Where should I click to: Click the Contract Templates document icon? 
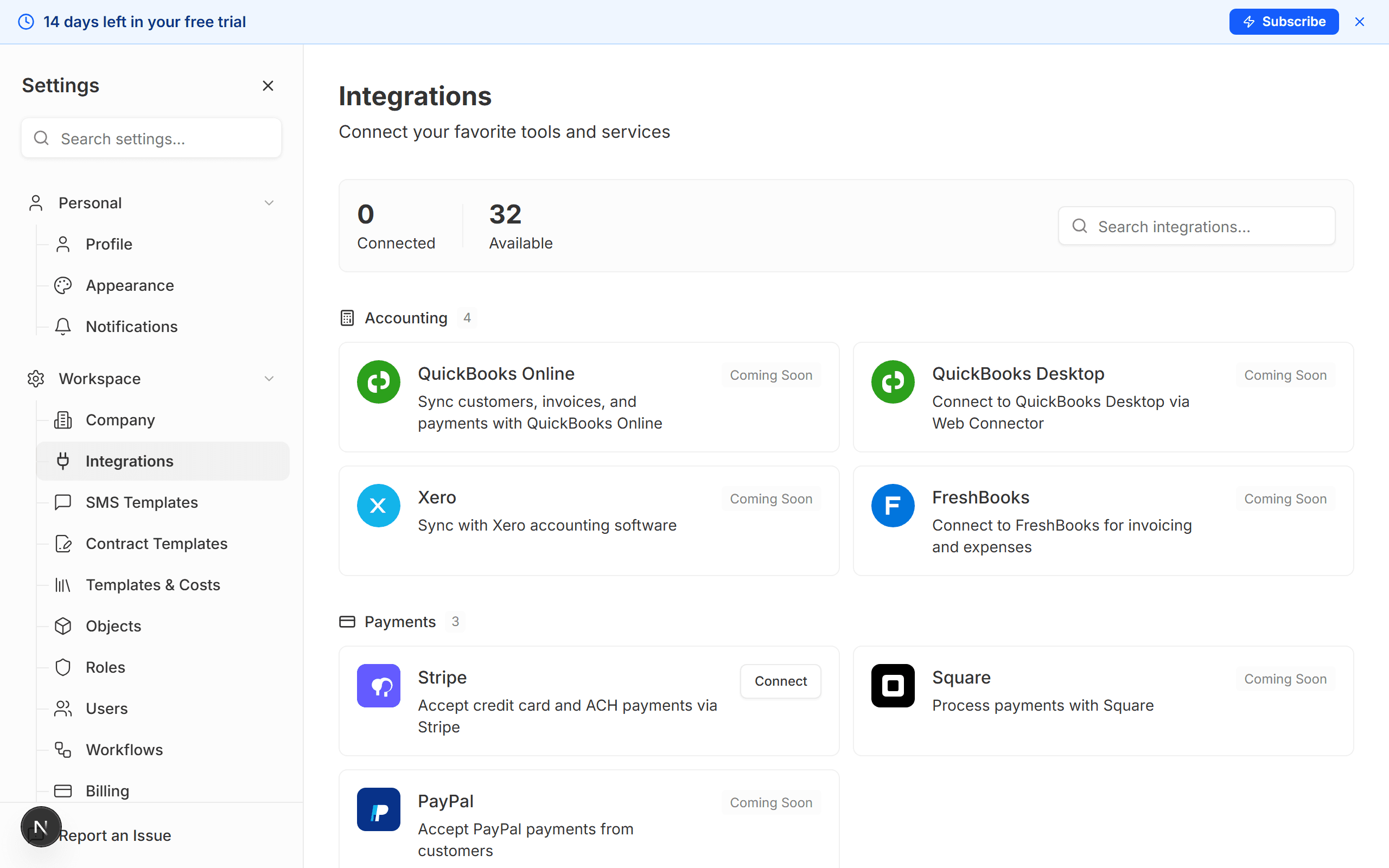63,544
